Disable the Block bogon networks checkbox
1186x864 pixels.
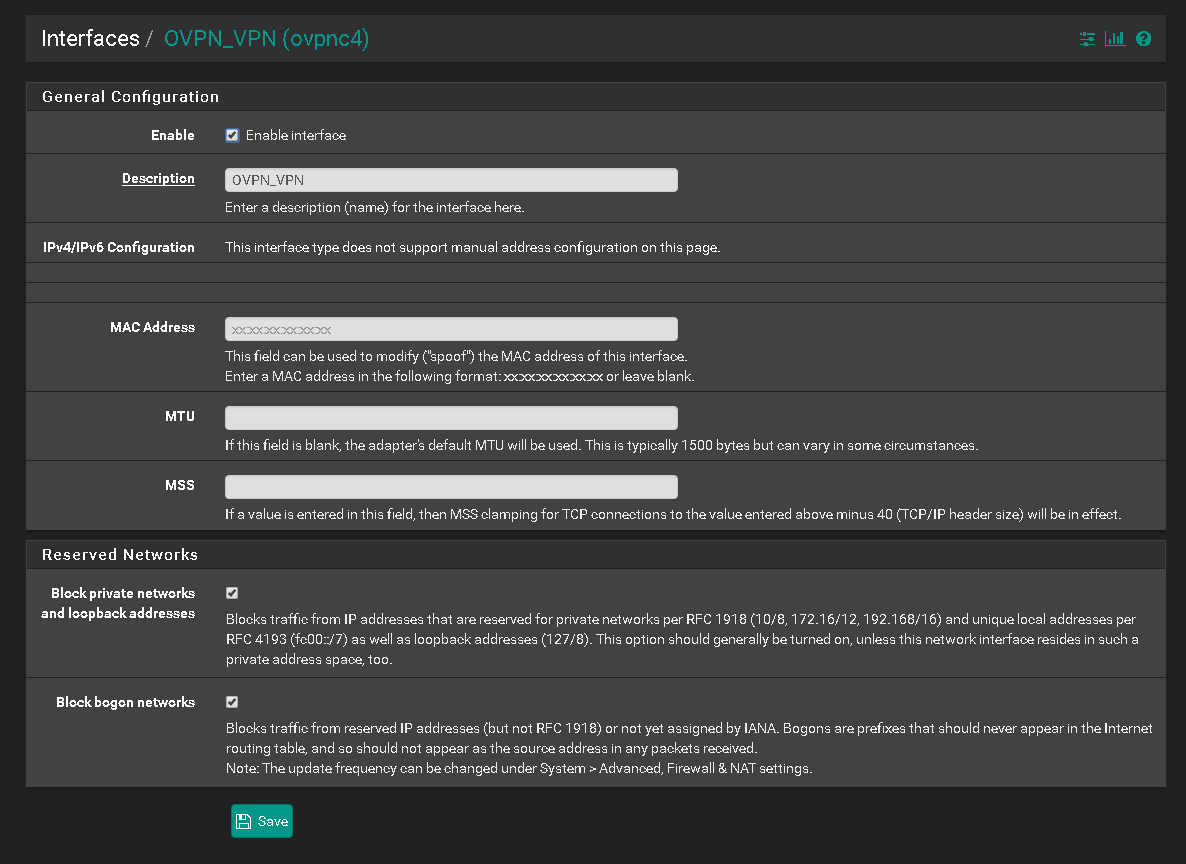[232, 702]
